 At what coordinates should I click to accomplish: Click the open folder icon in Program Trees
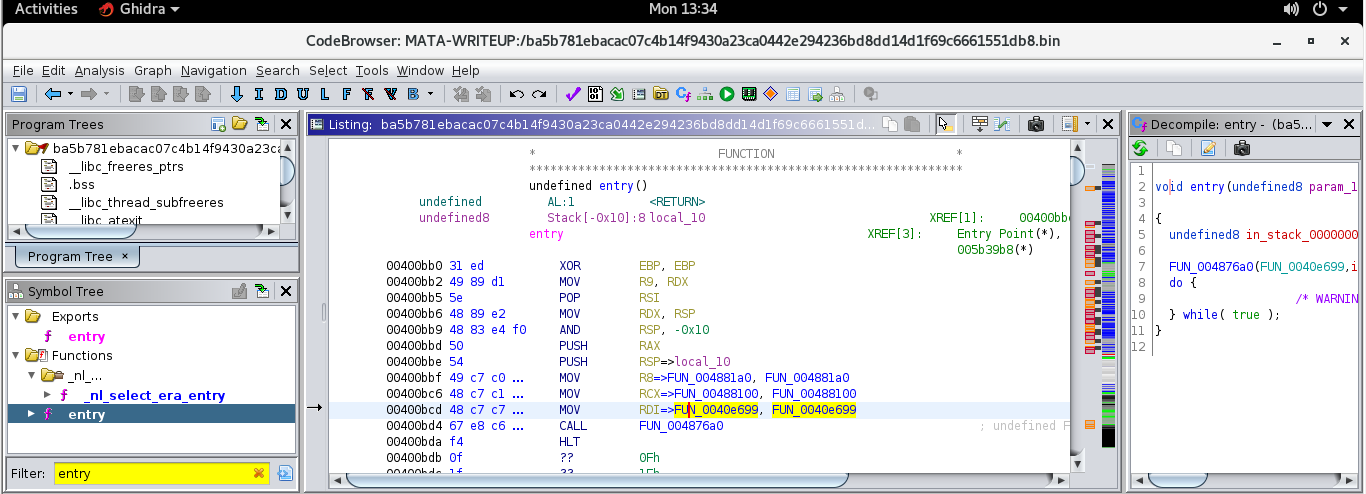(x=239, y=124)
